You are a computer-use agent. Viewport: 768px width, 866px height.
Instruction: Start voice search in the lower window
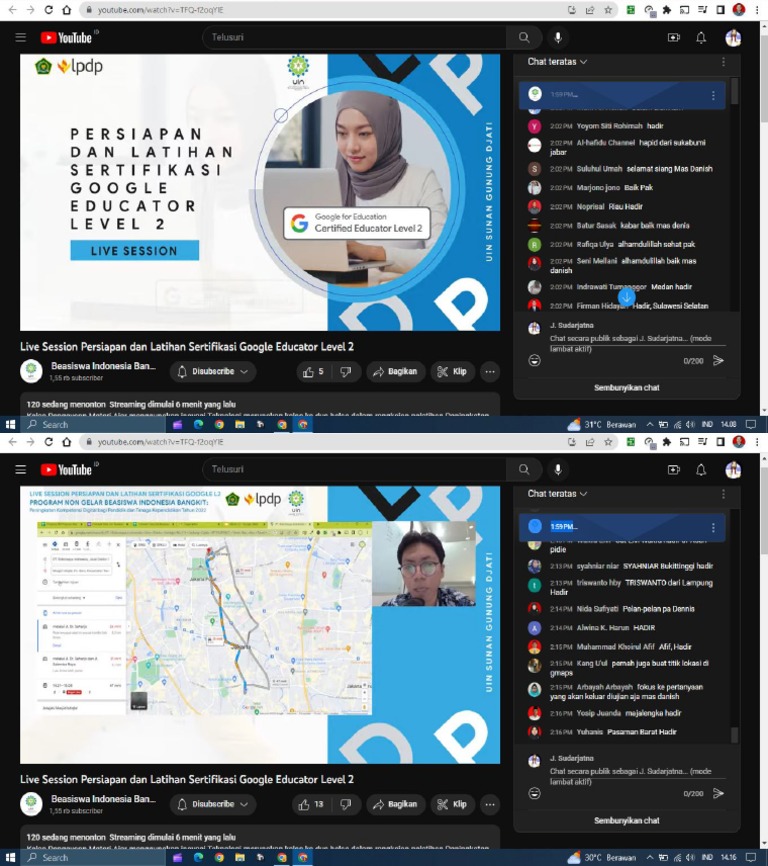558,469
